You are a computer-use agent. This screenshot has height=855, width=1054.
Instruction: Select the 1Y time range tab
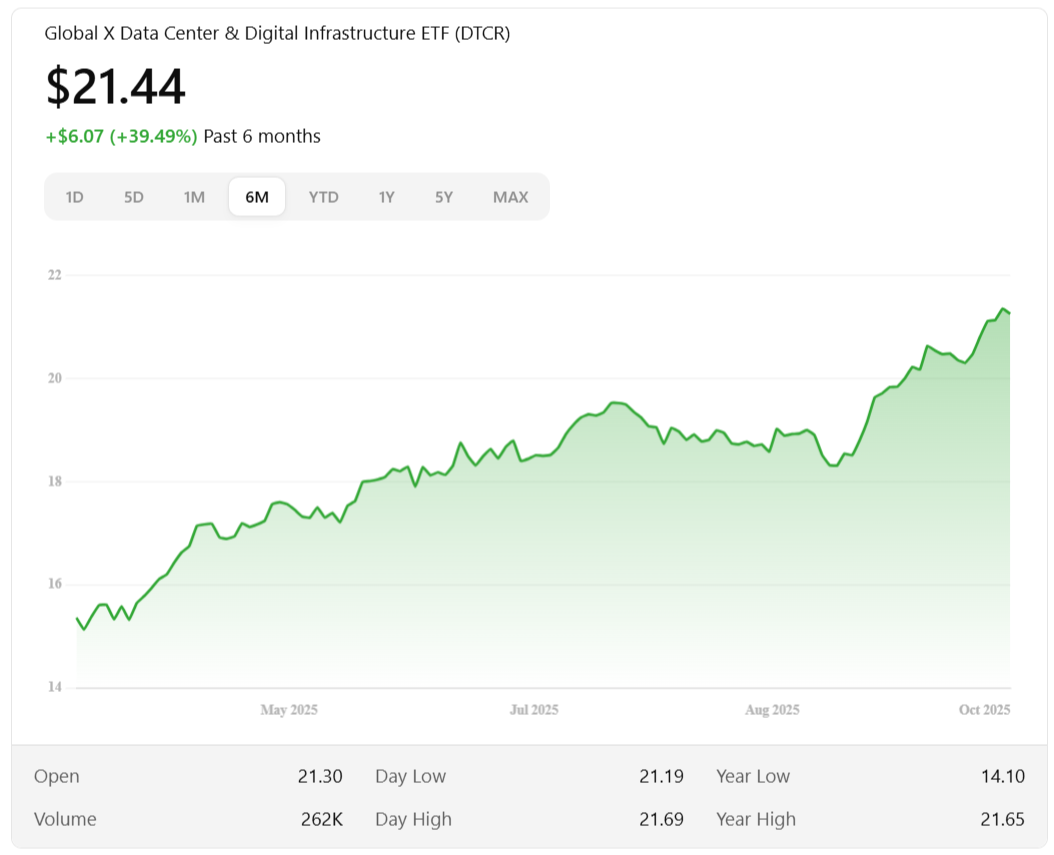coord(386,197)
